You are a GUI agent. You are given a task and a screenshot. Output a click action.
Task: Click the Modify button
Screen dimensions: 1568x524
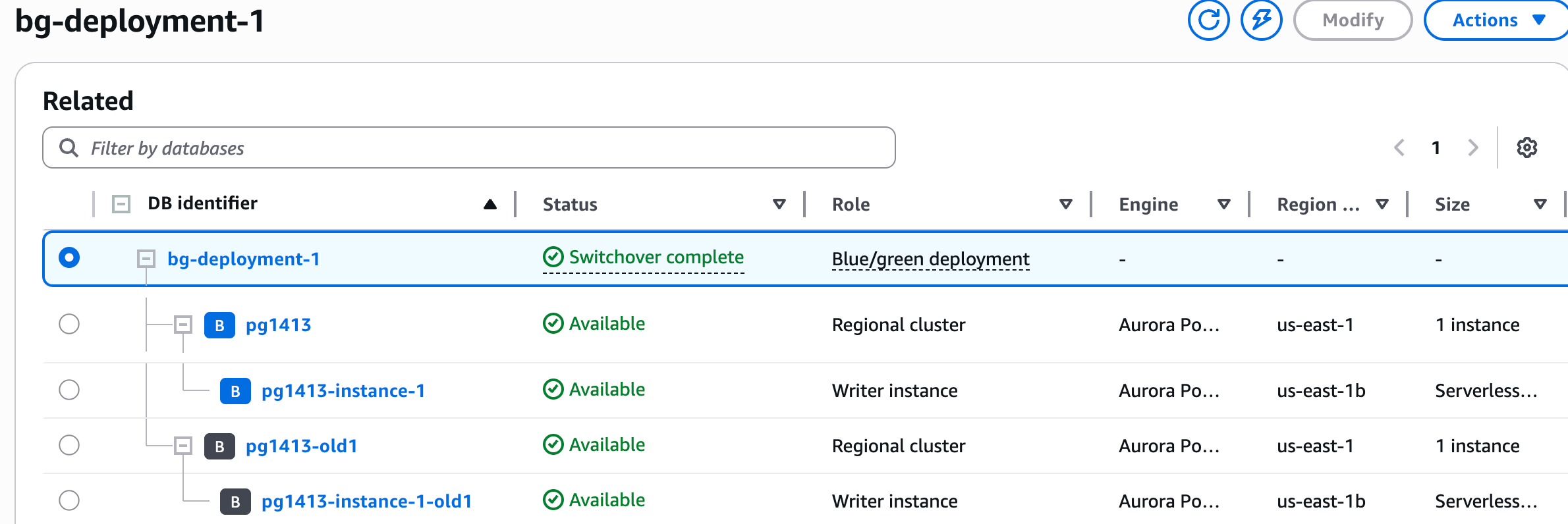tap(1353, 20)
